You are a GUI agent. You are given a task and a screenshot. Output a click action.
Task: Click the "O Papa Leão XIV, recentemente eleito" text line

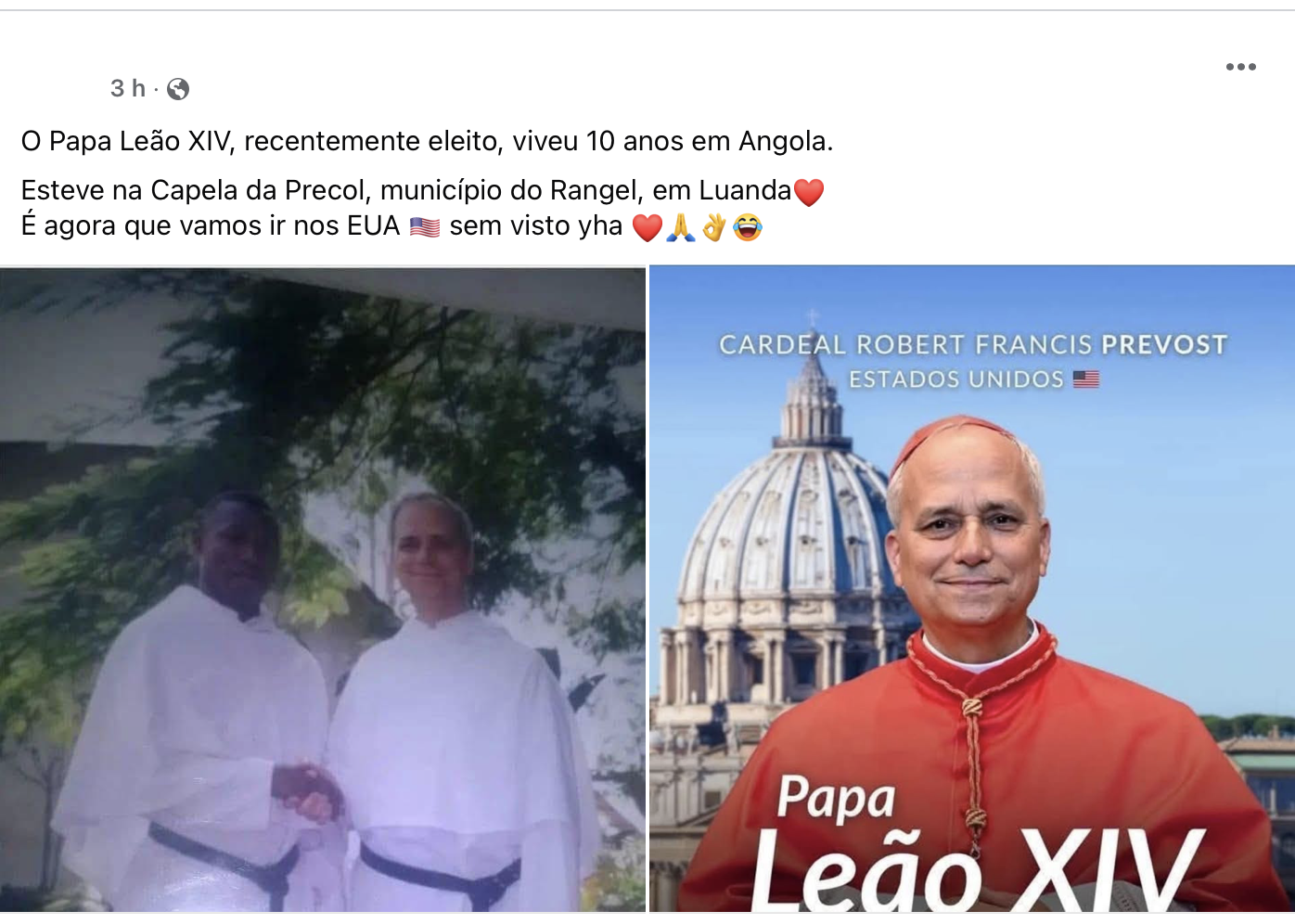428,141
